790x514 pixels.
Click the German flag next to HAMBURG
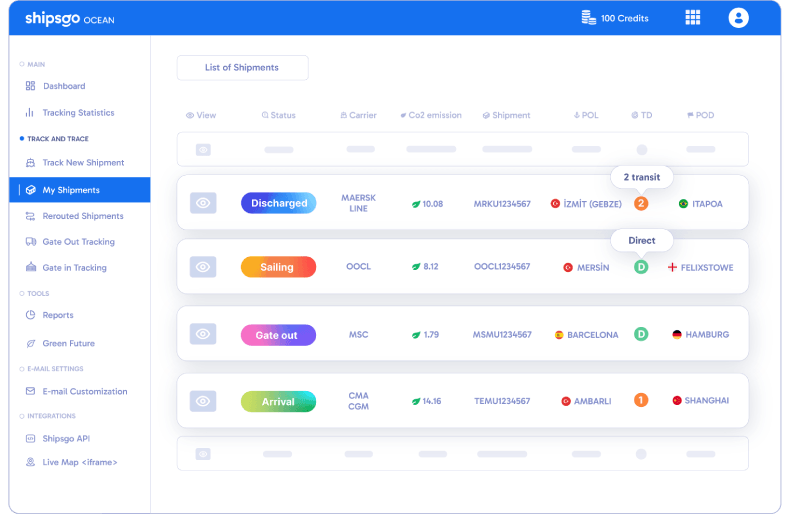coord(677,334)
